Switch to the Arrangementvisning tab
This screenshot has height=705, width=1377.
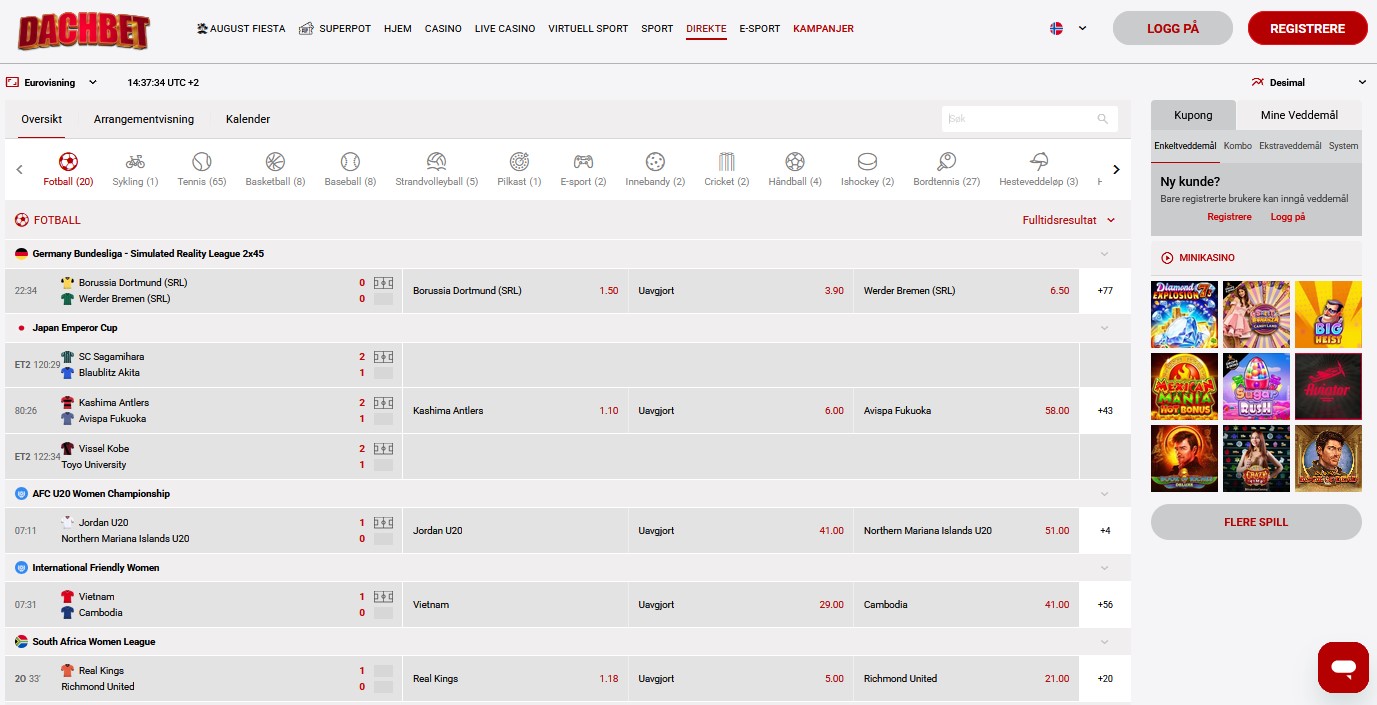[144, 119]
